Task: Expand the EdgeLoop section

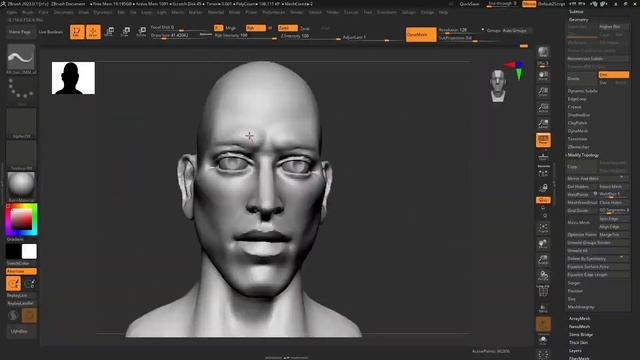Action: (577, 99)
